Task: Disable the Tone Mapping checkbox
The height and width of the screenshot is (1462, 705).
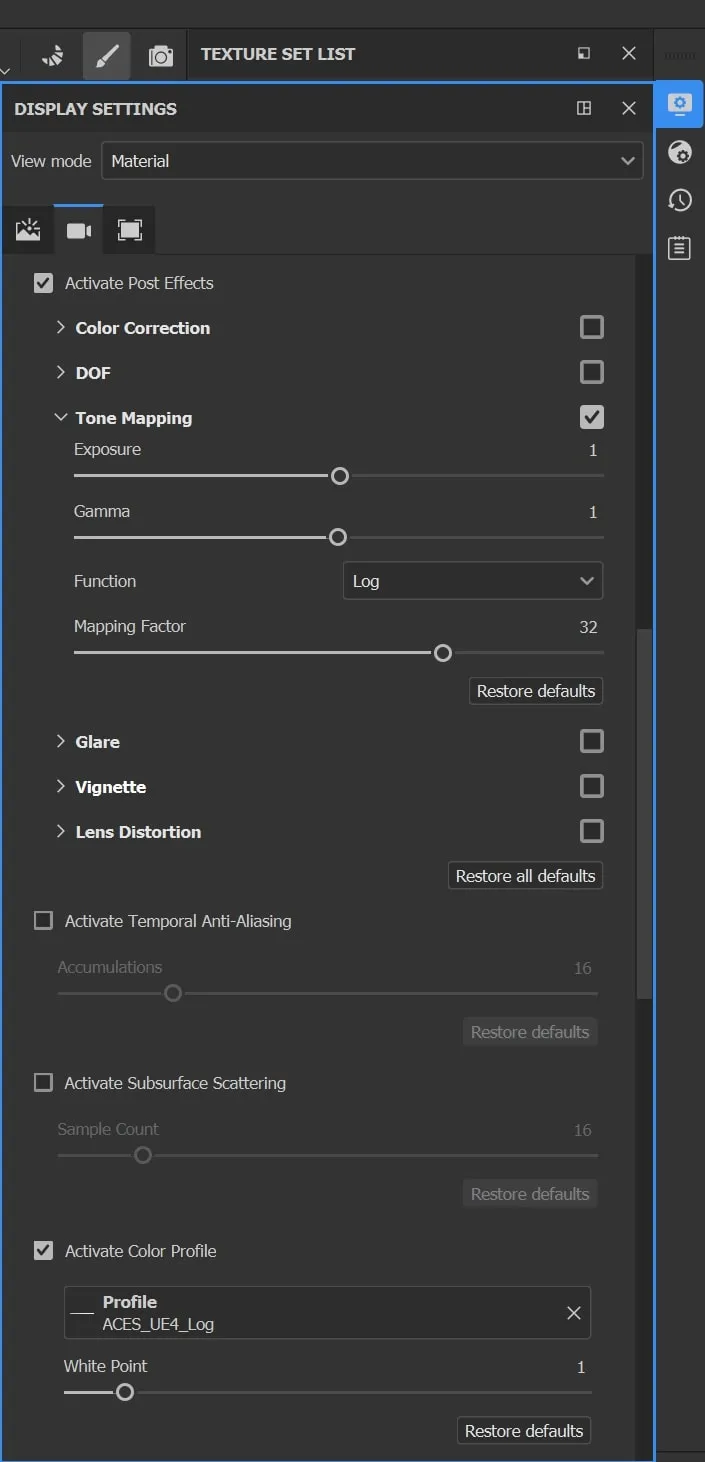Action: (592, 417)
